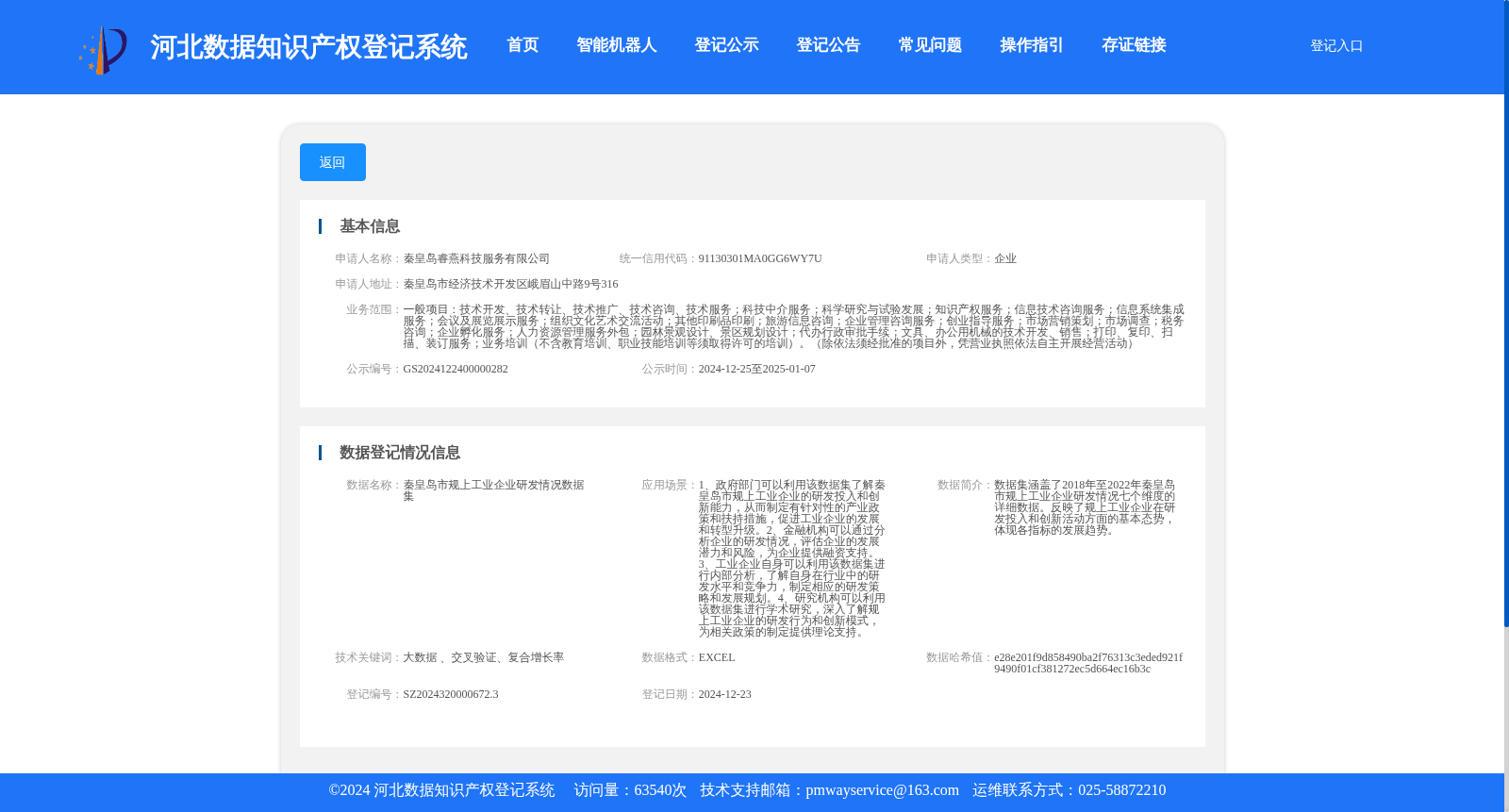Click the data format value EXCEL
This screenshot has height=812, width=1509.
(717, 657)
